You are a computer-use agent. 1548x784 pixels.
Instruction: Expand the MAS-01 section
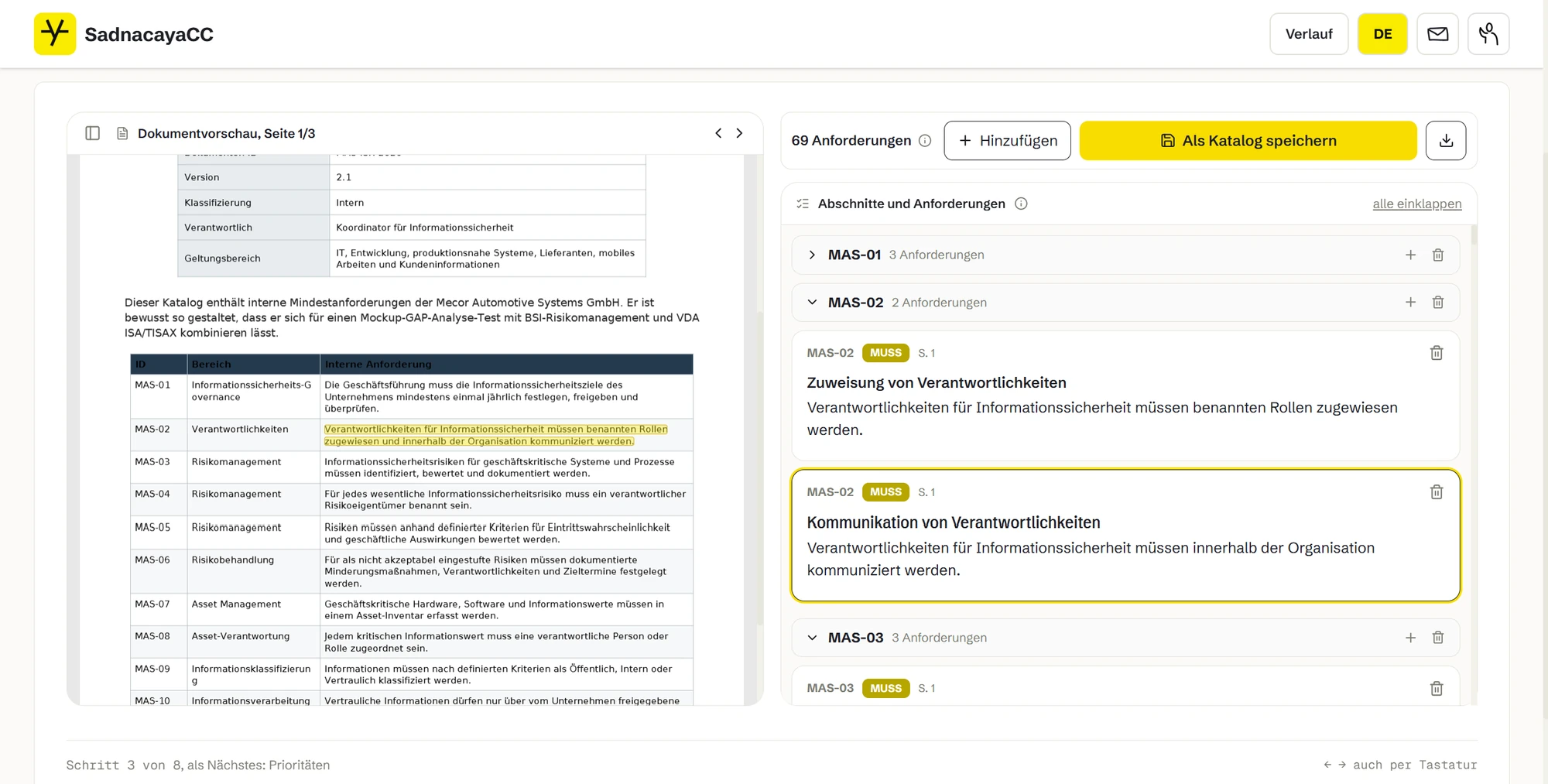tap(812, 255)
